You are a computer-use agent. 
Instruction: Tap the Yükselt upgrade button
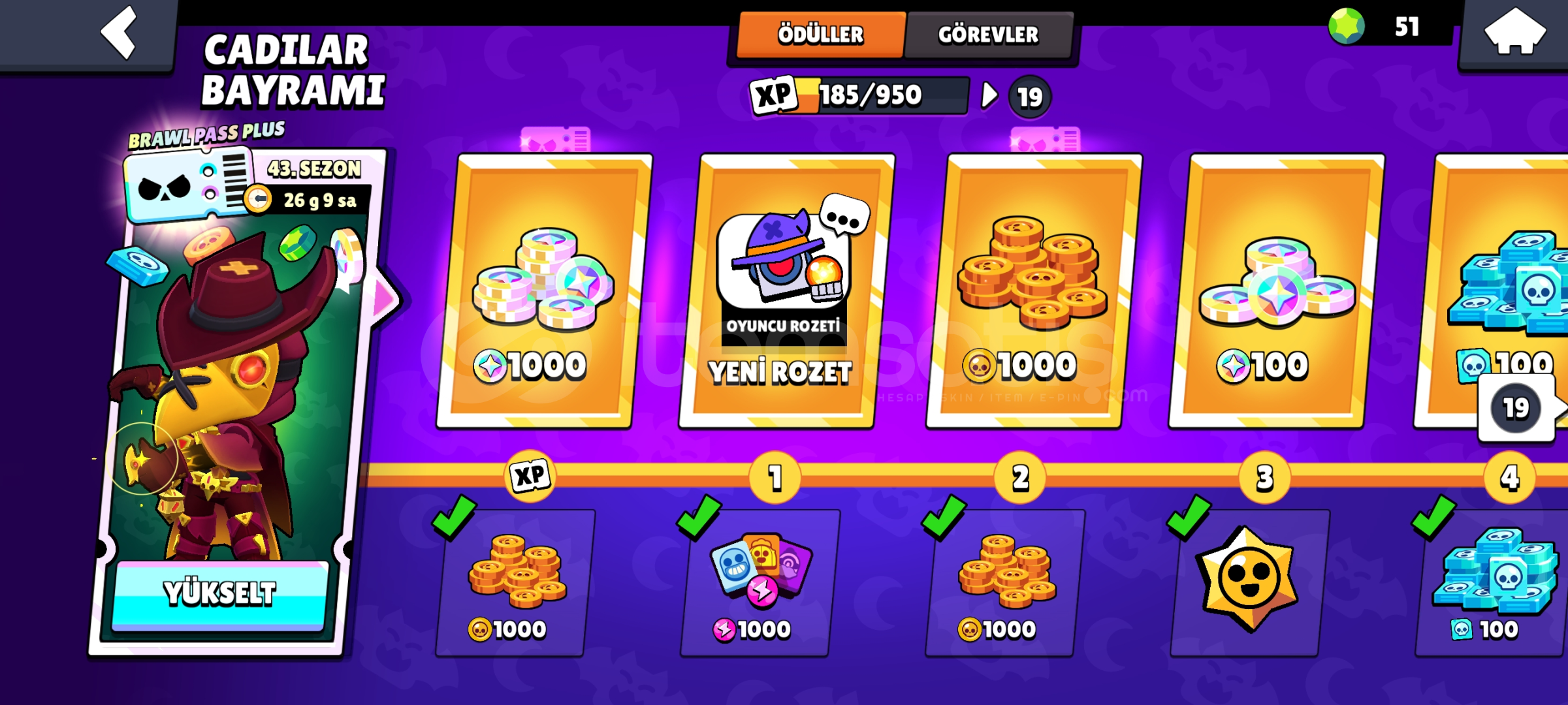(x=219, y=594)
